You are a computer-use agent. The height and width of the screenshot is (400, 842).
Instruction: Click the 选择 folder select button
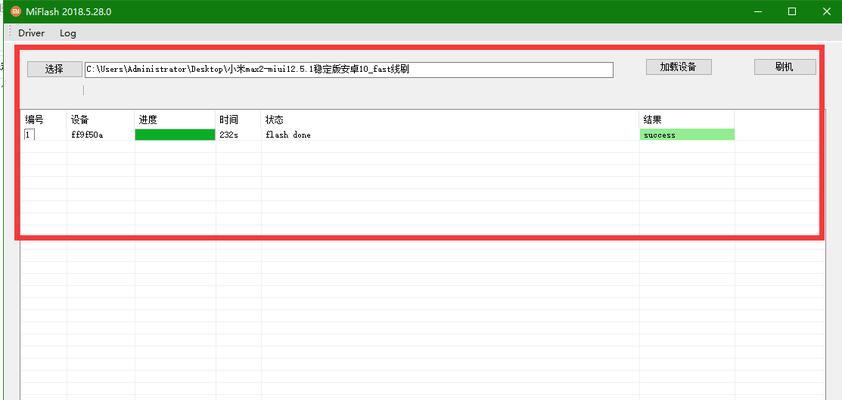point(54,69)
